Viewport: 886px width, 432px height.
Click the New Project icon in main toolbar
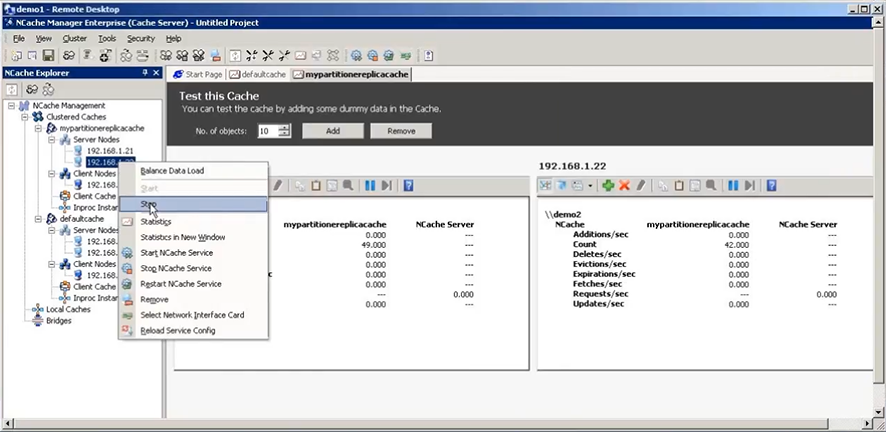pos(16,55)
